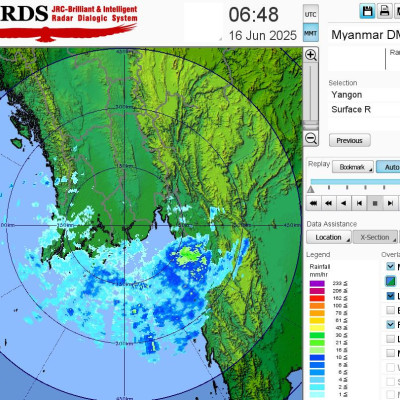This screenshot has height=400, width=400.
Task: Step forward one replay frame
Action: [390, 203]
